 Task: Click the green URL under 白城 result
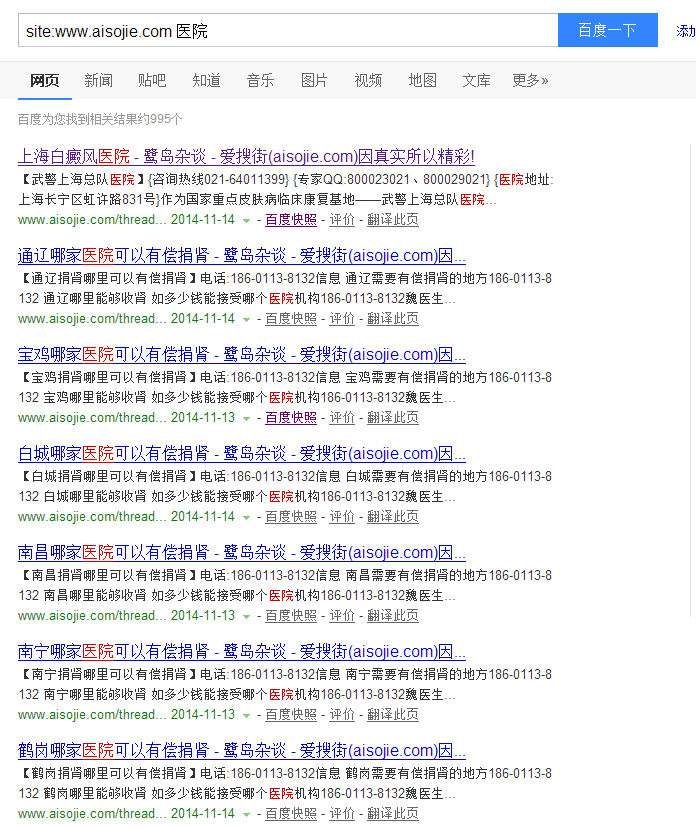(x=92, y=517)
